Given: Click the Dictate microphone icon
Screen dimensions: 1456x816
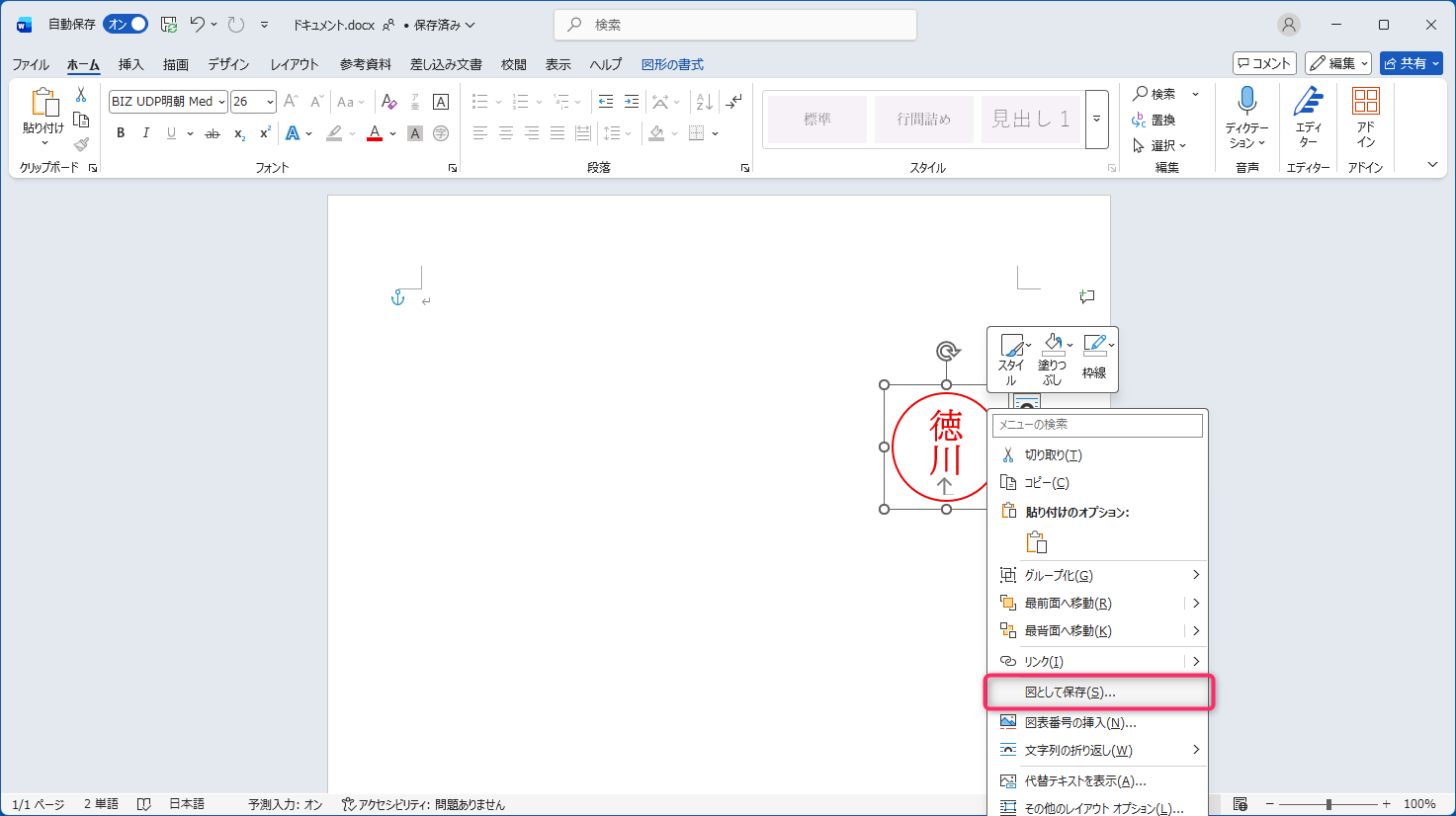Looking at the screenshot, I should coord(1247,101).
